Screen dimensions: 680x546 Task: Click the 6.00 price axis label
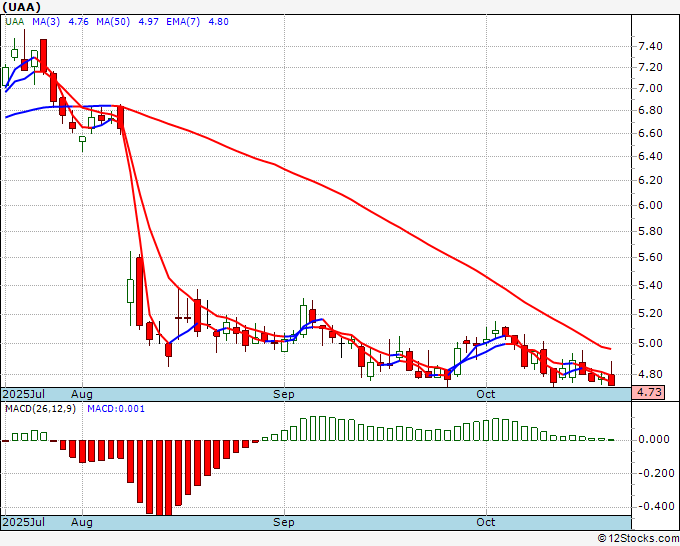coord(650,205)
